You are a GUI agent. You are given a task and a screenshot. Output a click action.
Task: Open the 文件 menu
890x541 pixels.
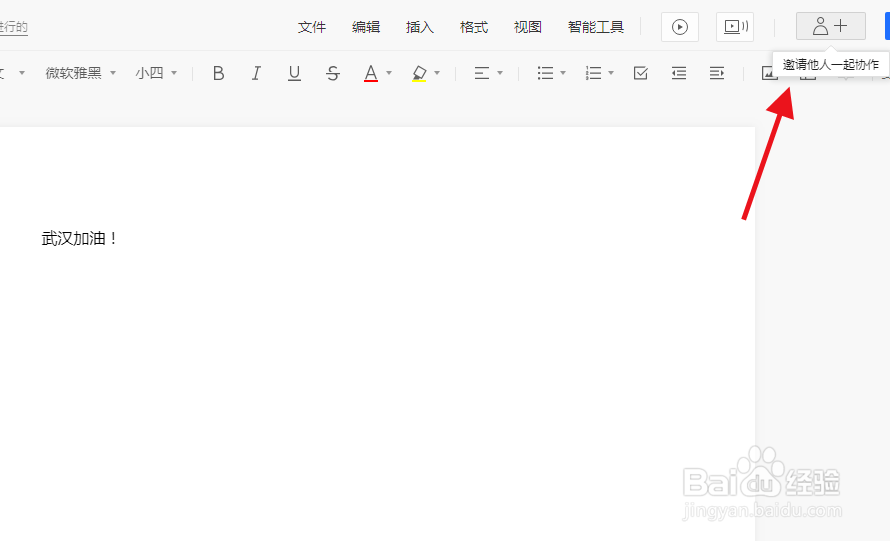tap(312, 27)
